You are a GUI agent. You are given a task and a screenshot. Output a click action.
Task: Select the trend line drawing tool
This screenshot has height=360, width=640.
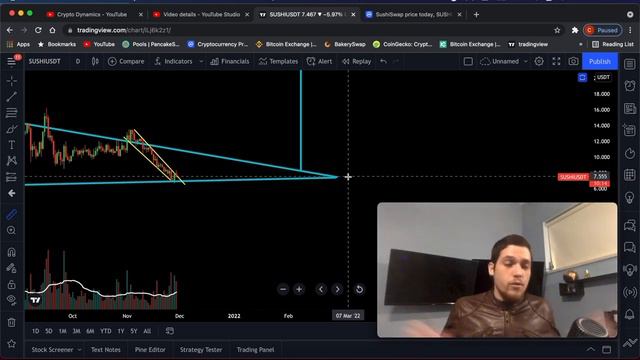click(11, 97)
